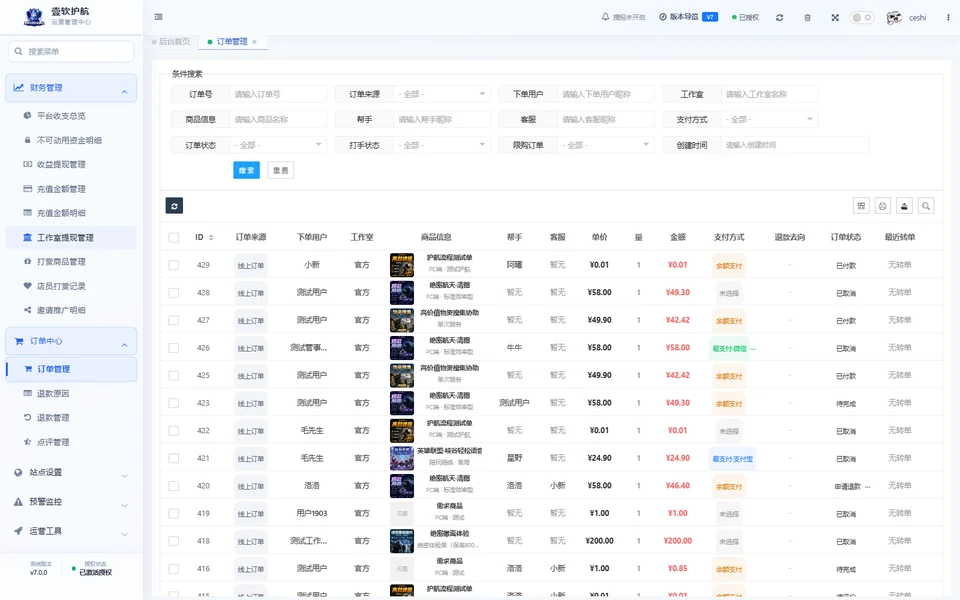Click the bell notification icon in header
Screen dimensions: 960x600
606,17
